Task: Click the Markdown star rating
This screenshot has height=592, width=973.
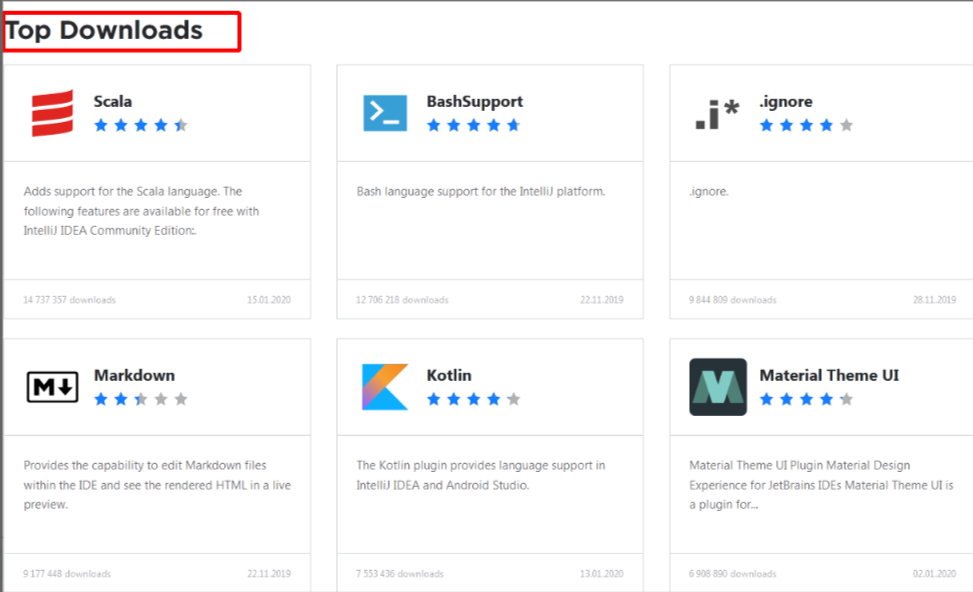Action: 140,399
